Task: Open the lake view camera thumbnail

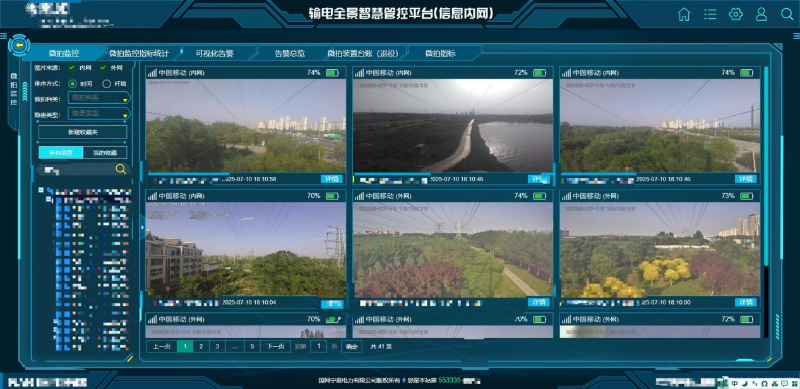Action: tap(453, 126)
